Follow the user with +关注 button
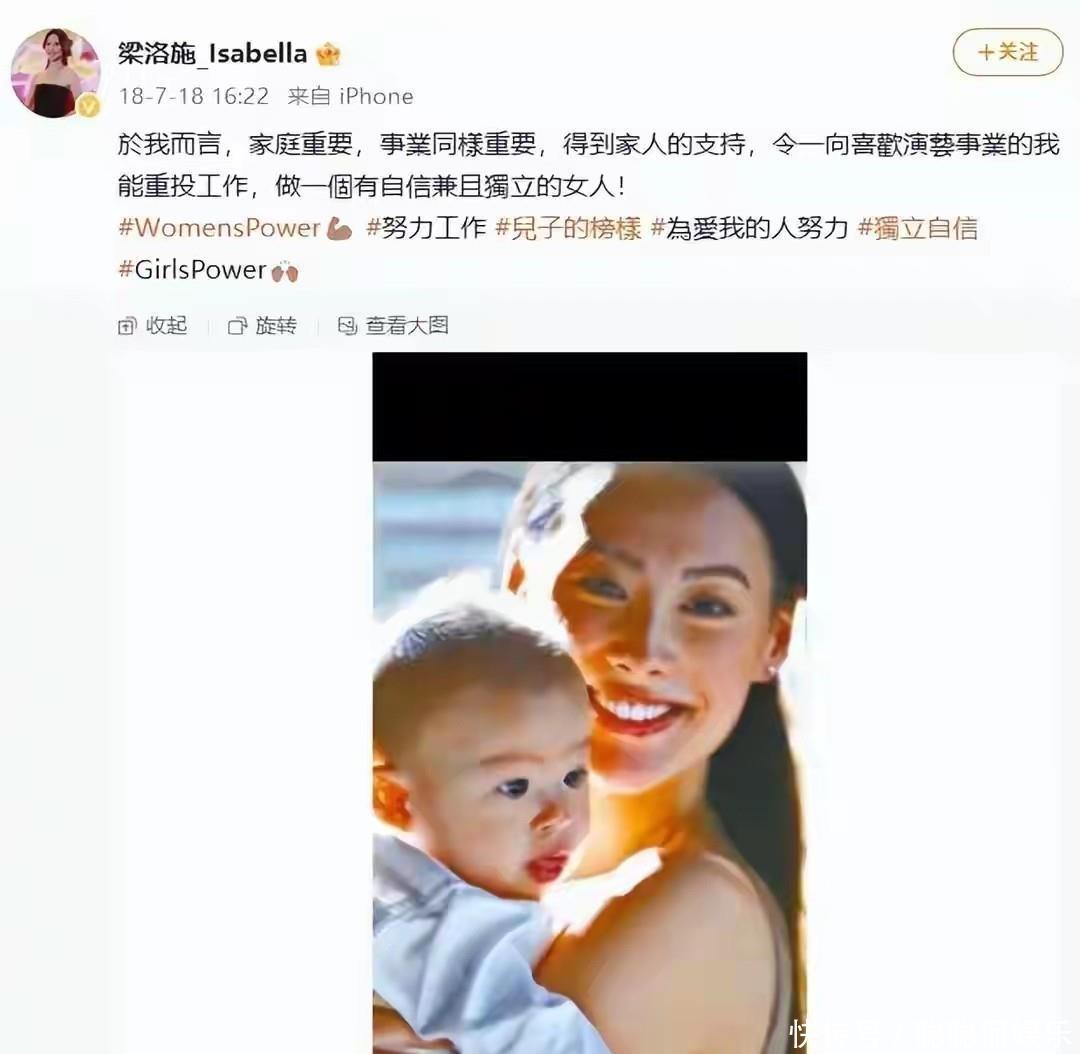The image size is (1080, 1054). (1008, 52)
